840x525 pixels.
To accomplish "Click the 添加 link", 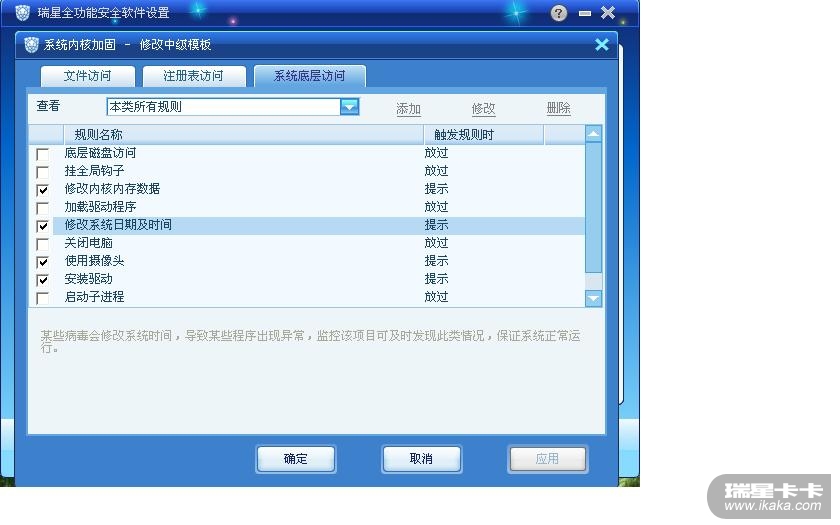I will pyautogui.click(x=408, y=109).
